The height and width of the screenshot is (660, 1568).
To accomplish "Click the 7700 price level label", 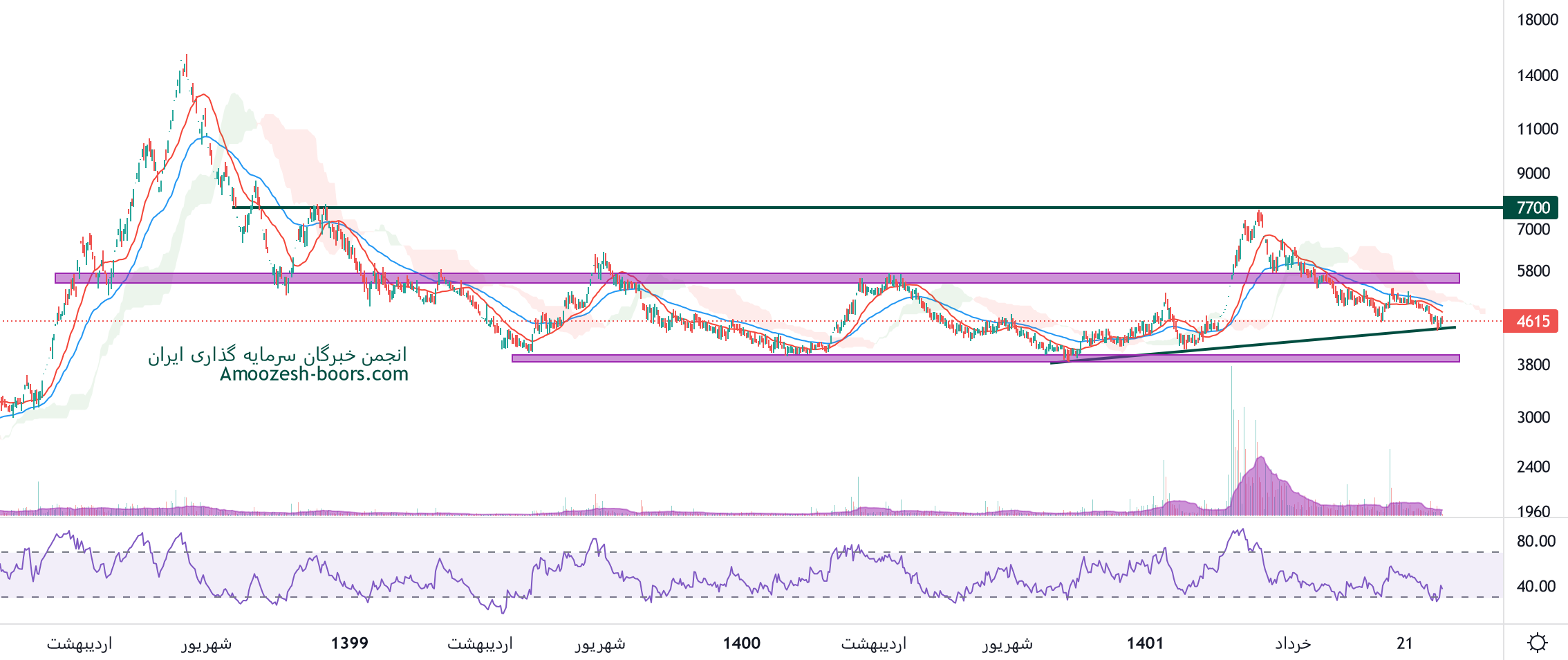I will [1533, 208].
